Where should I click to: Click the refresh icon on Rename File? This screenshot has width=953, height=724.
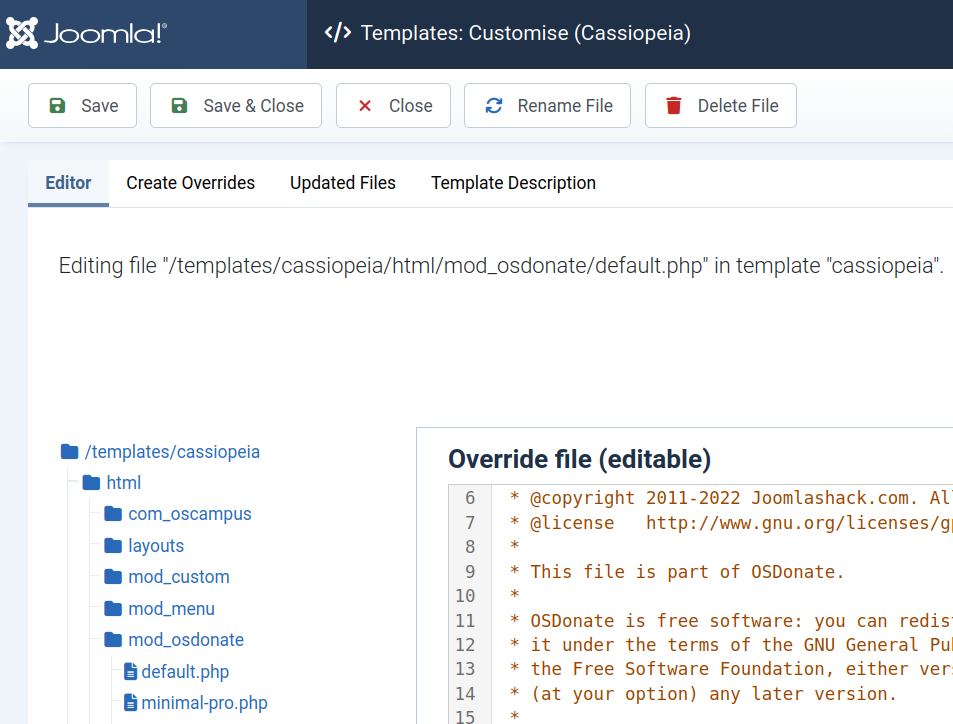(493, 105)
